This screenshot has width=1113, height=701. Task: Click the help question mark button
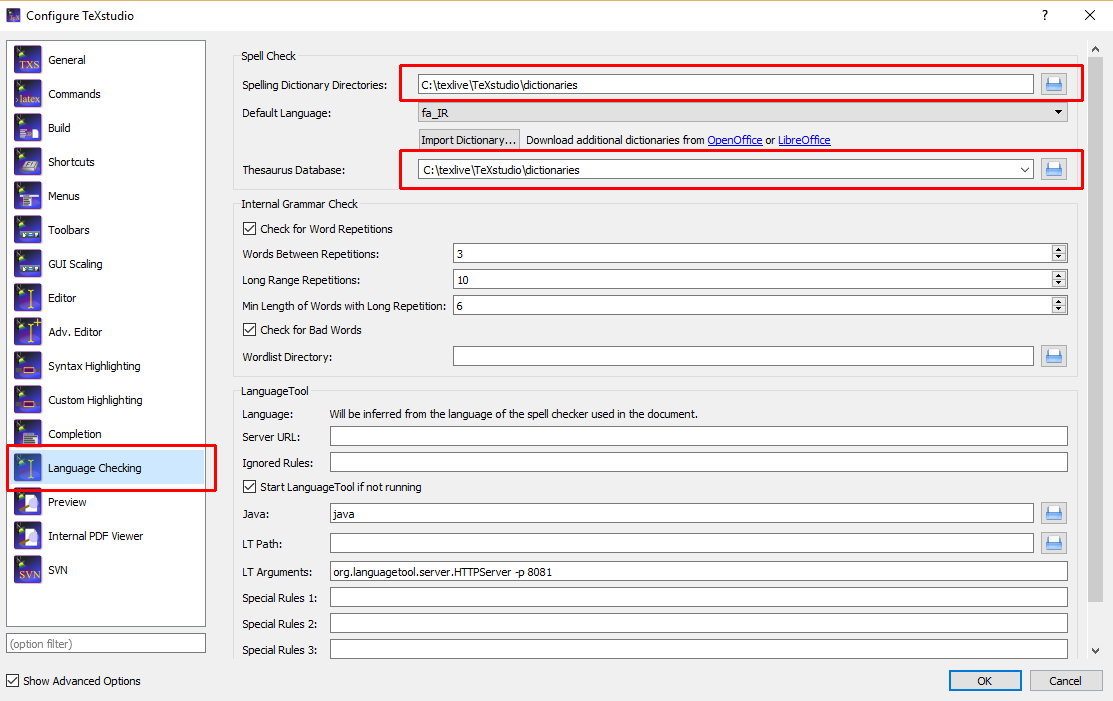(x=1045, y=16)
